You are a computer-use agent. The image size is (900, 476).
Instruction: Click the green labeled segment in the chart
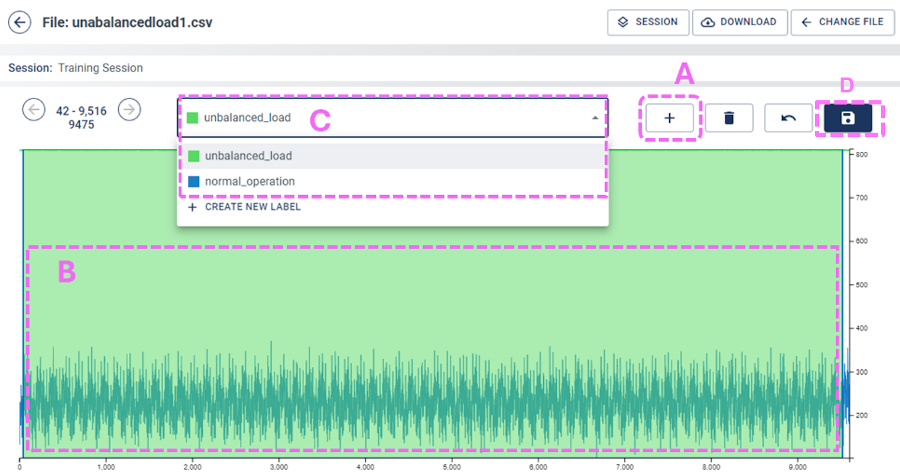[430, 300]
